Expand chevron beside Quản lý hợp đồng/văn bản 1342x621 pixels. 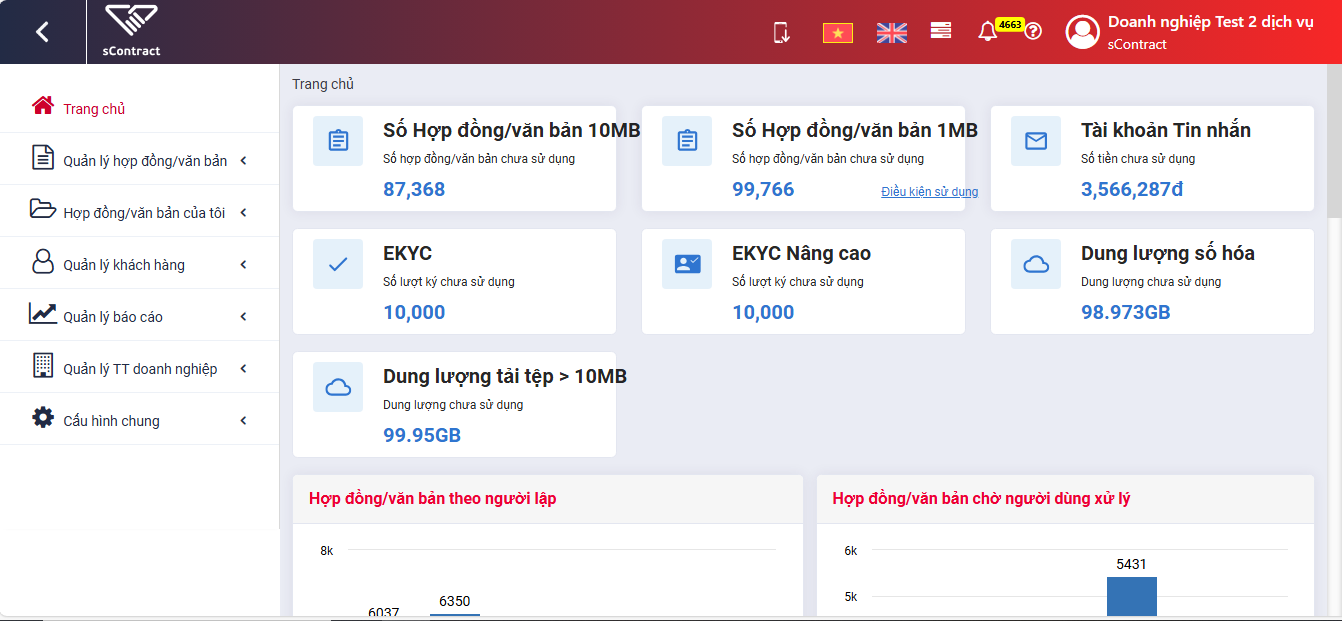243,161
